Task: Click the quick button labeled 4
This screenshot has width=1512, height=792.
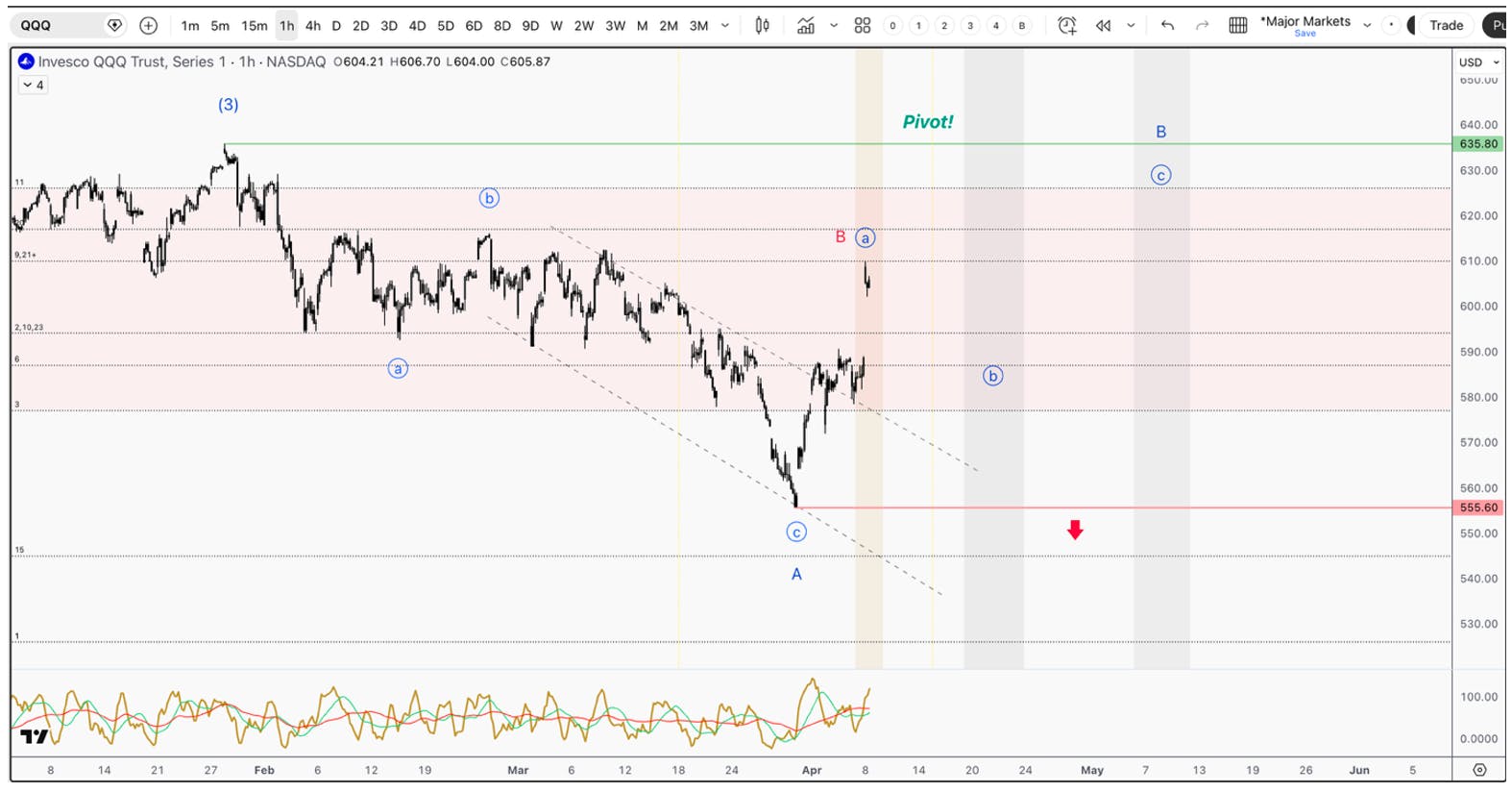Action: pyautogui.click(x=996, y=26)
